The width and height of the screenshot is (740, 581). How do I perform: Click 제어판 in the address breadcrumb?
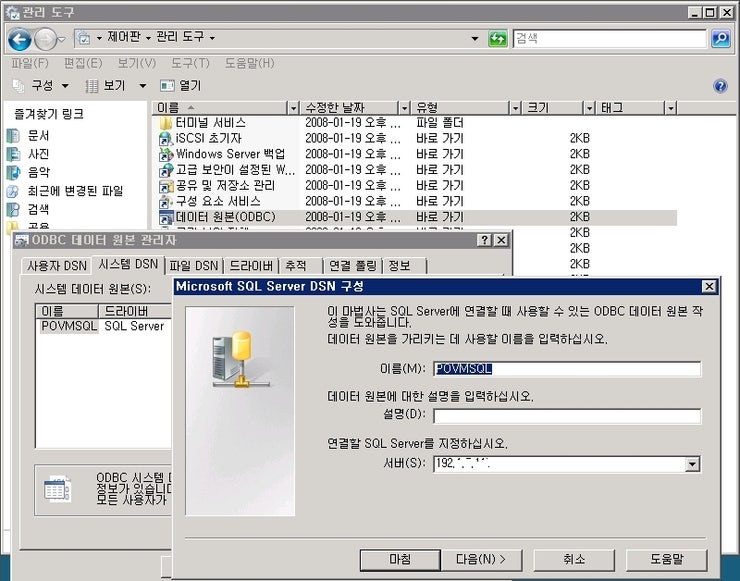pos(124,37)
